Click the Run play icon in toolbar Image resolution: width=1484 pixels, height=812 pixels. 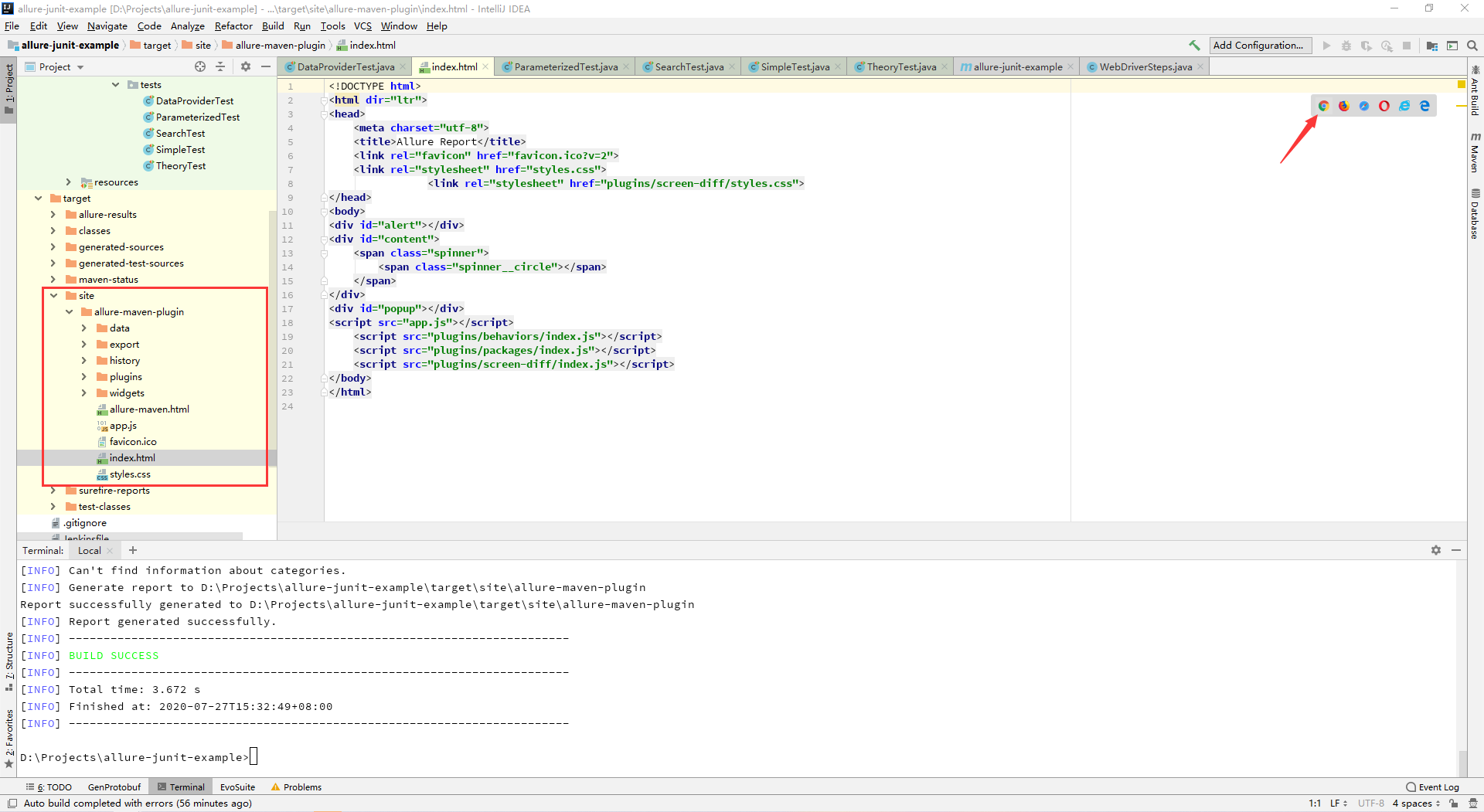click(x=1326, y=46)
